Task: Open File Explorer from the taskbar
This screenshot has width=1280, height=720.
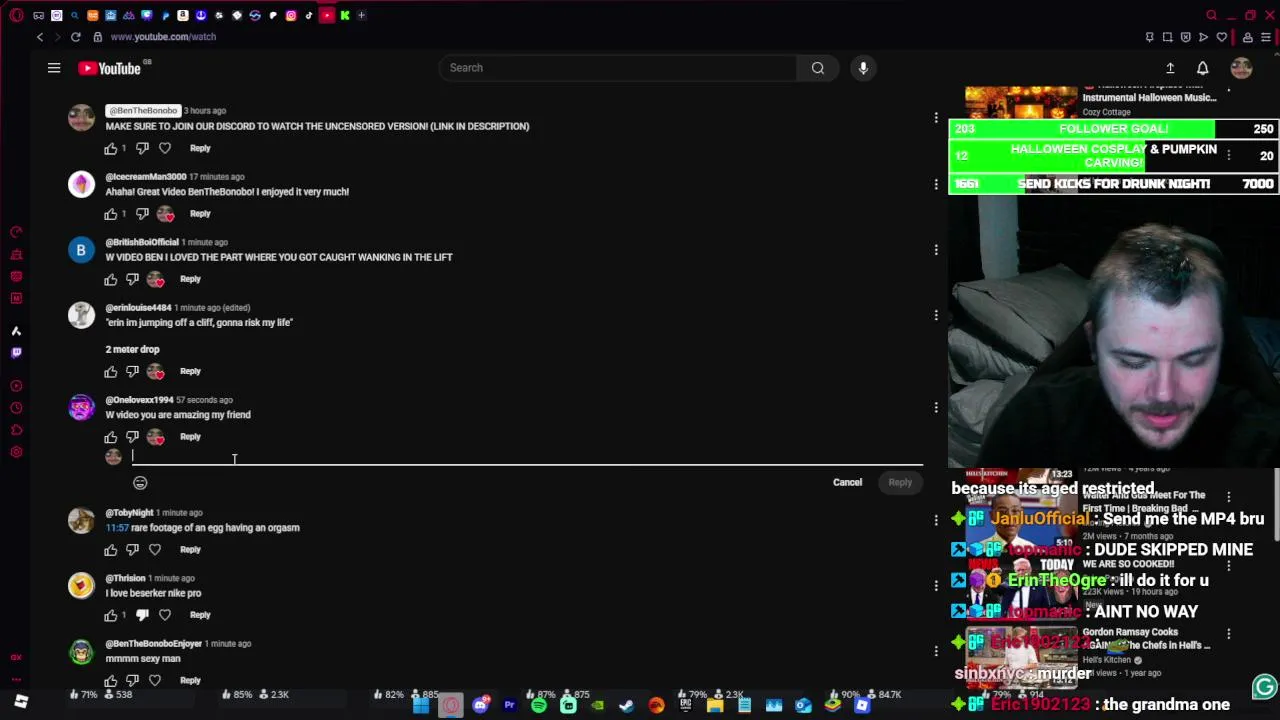Action: pos(715,706)
